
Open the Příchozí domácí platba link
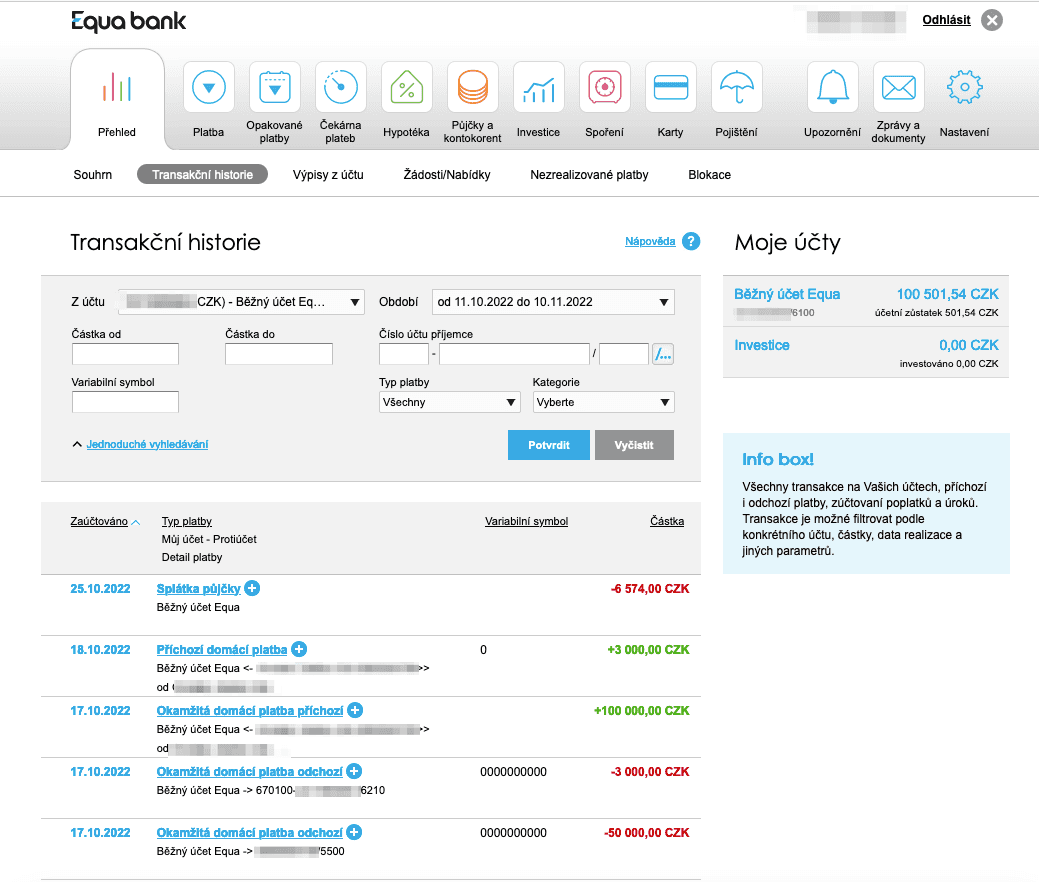tap(222, 649)
